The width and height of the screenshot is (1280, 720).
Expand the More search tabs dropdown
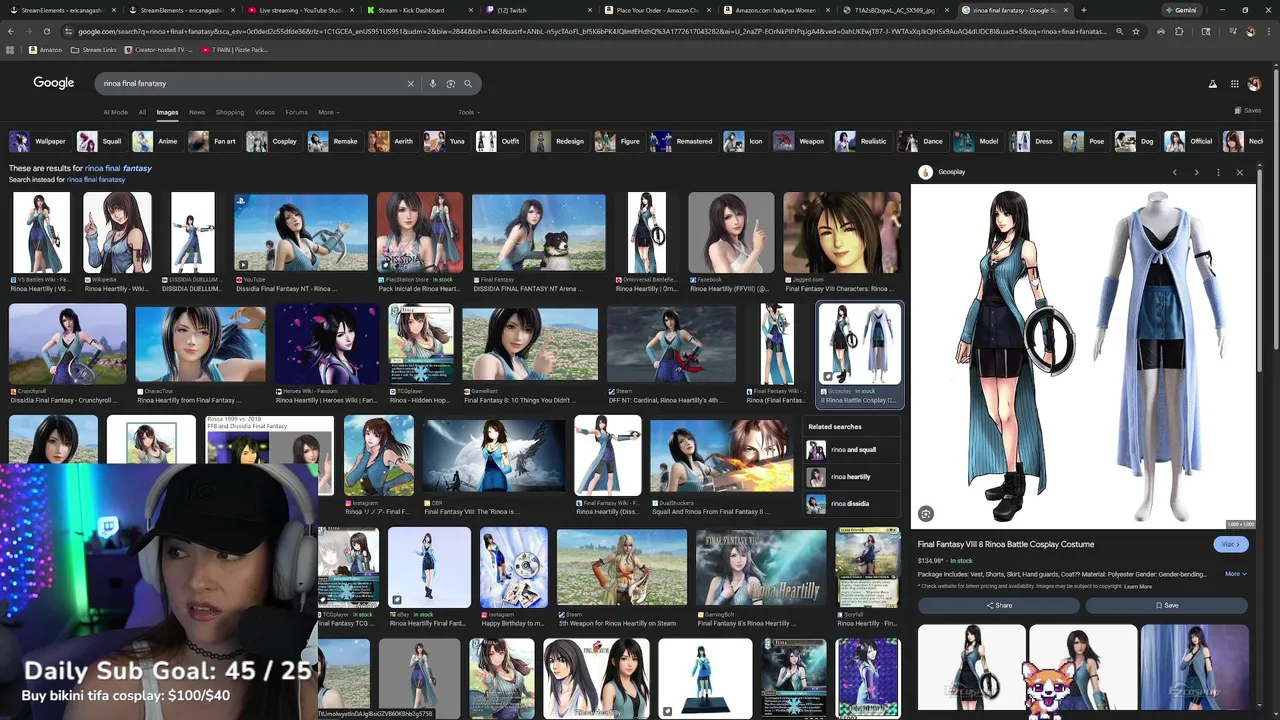point(329,112)
